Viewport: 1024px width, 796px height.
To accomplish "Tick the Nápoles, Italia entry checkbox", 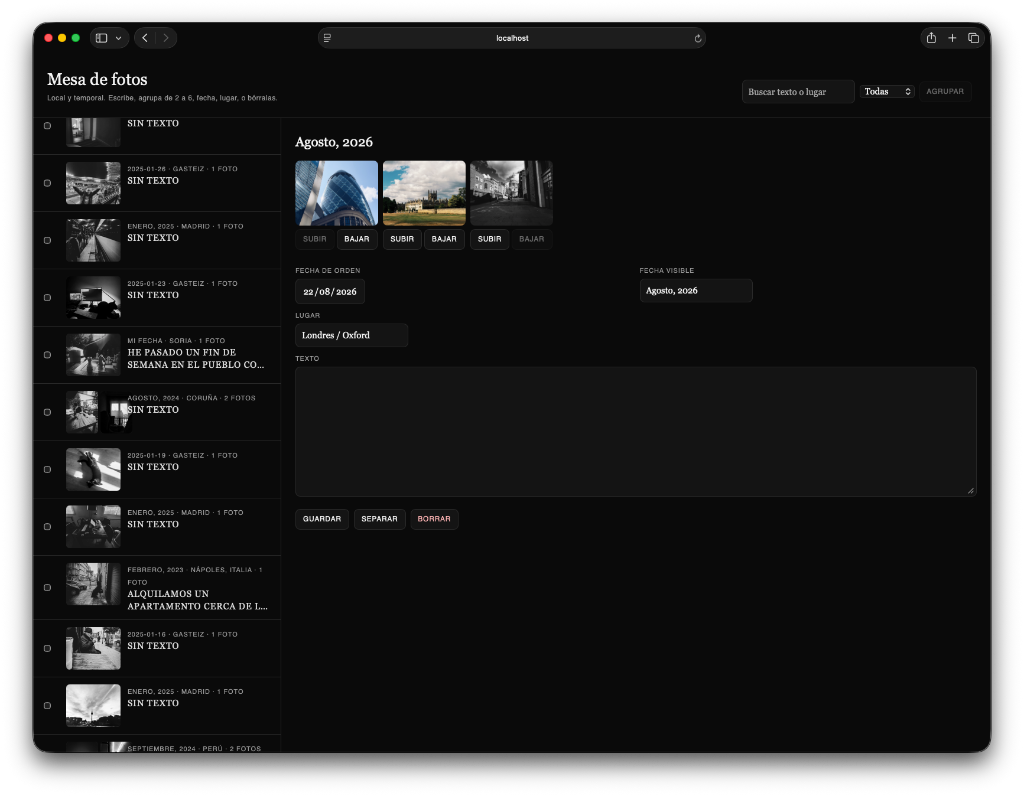I will (47, 588).
